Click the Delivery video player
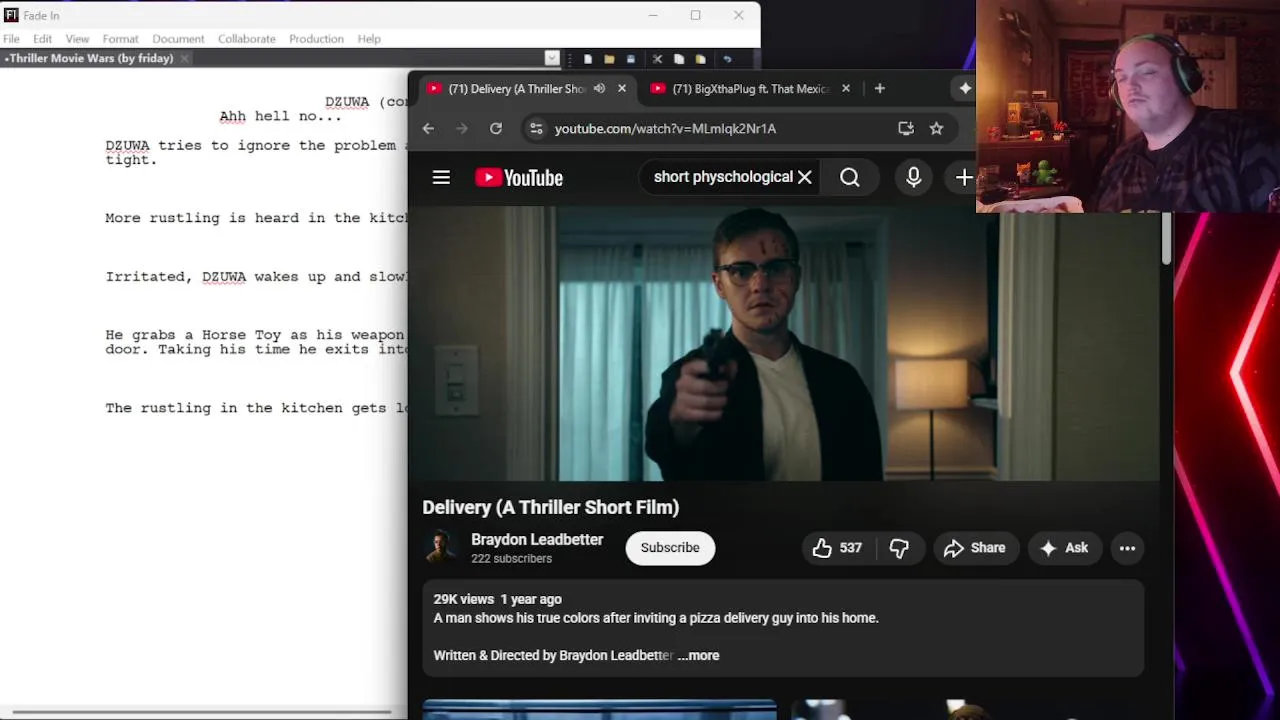1280x720 pixels. [784, 343]
